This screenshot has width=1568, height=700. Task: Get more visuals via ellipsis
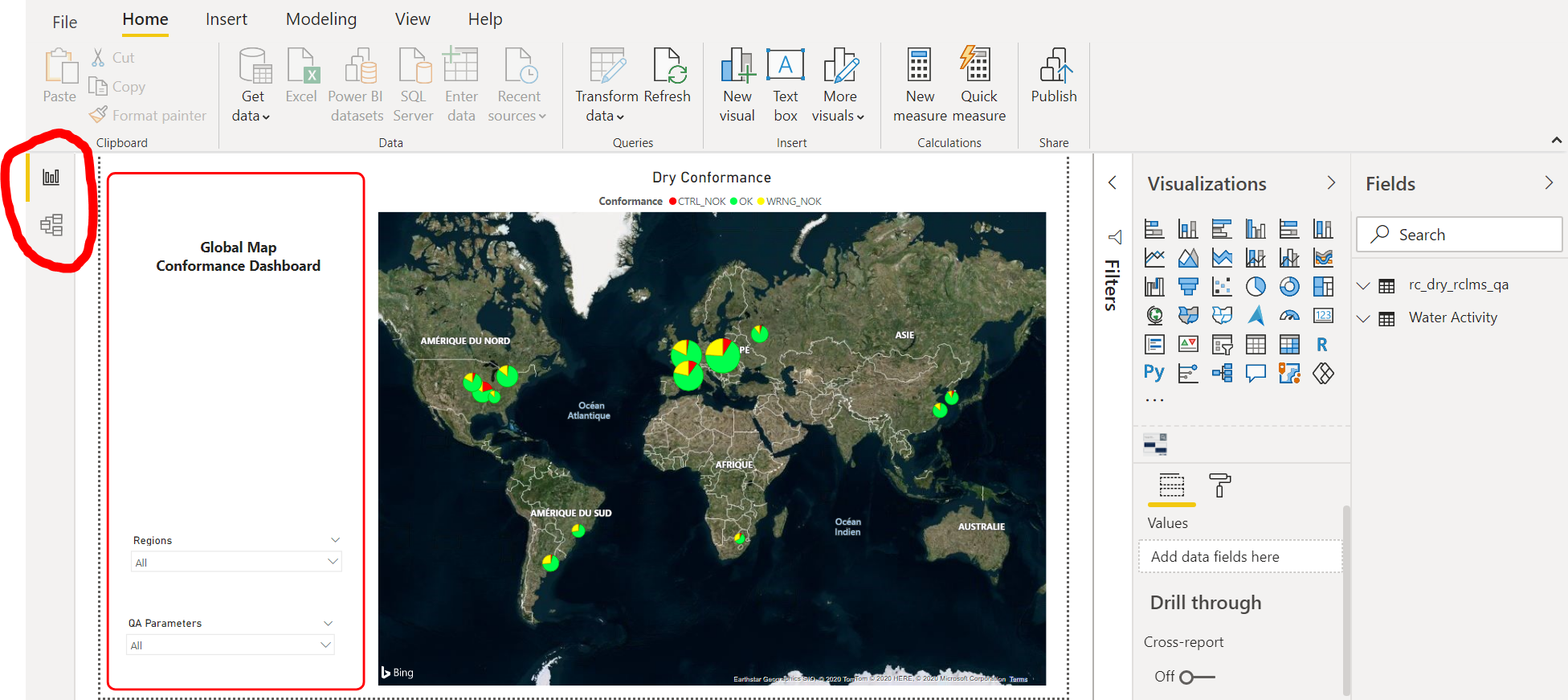(1154, 399)
